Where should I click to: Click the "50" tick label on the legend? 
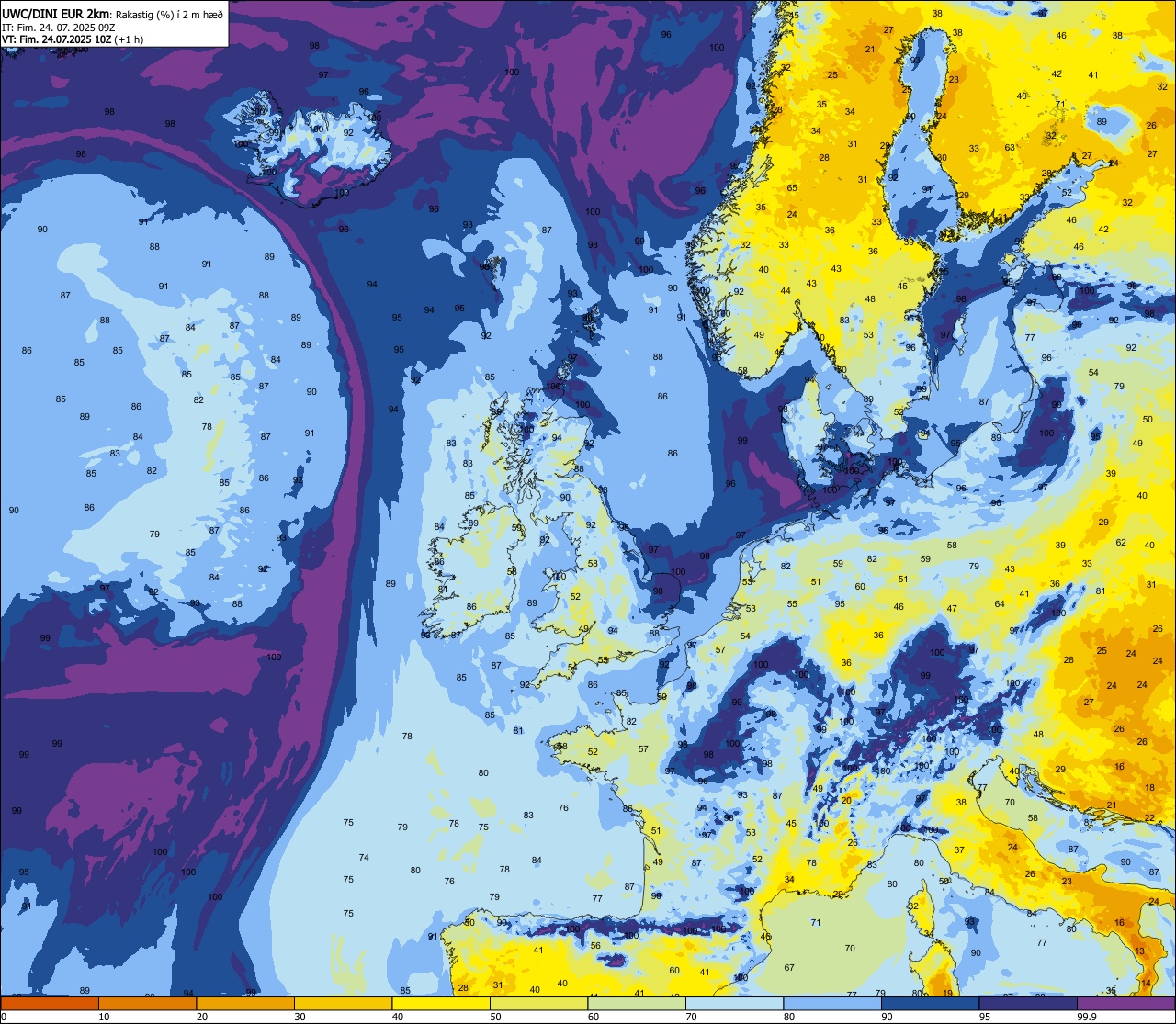pyautogui.click(x=495, y=1017)
